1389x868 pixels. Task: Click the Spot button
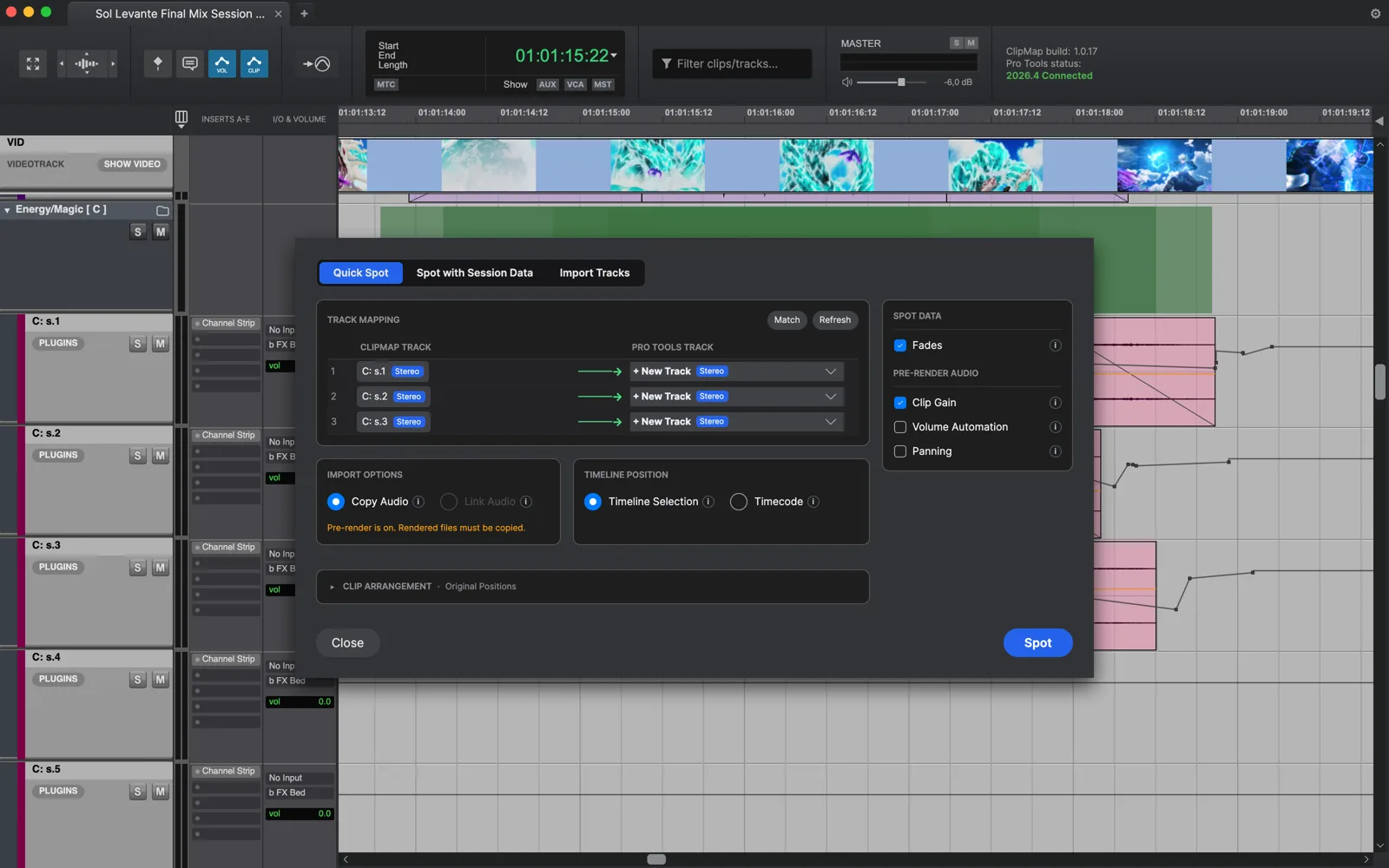coord(1037,643)
